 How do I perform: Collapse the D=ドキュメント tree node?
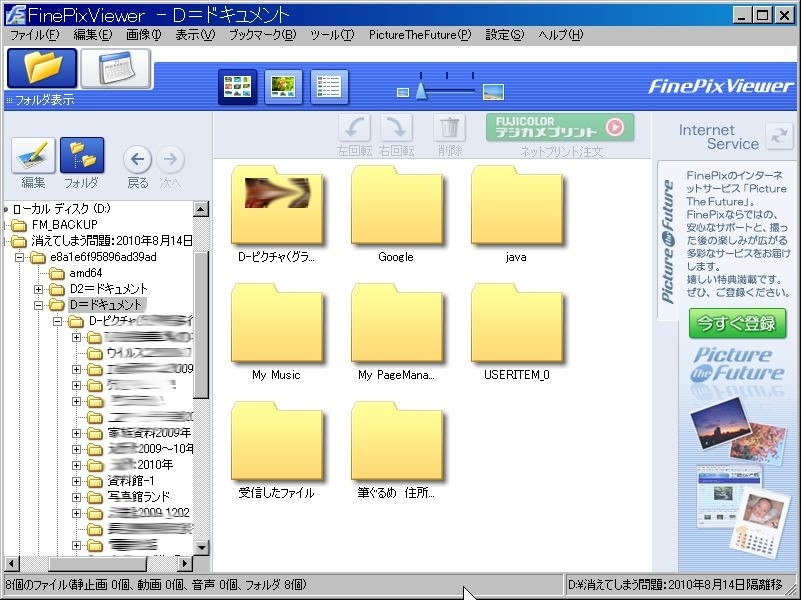(x=39, y=305)
